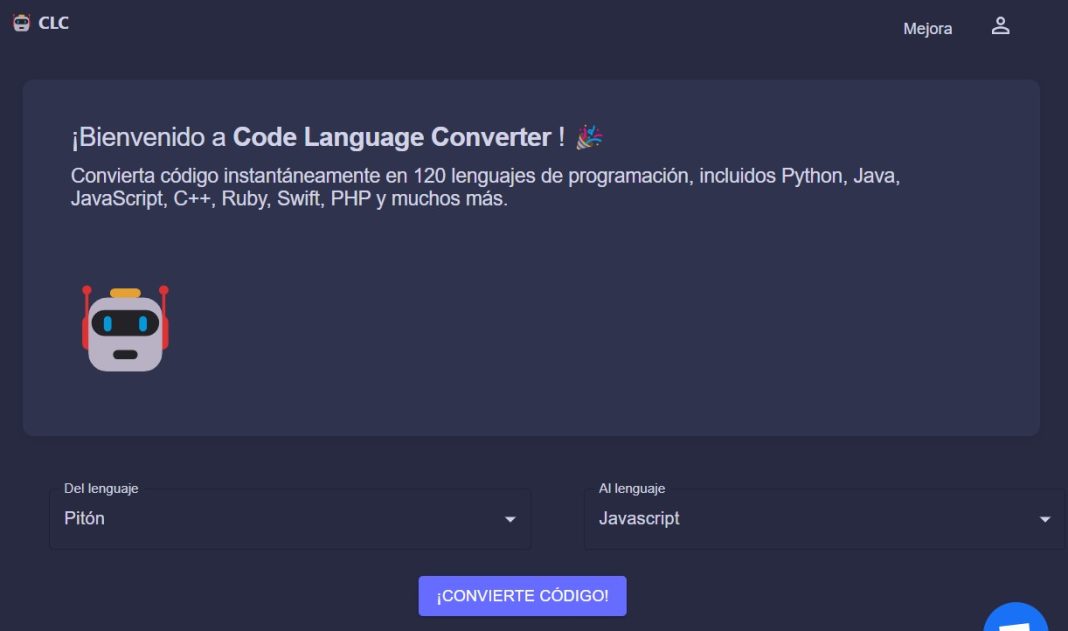Image resolution: width=1068 pixels, height=631 pixels.
Task: Open the Mejora menu item
Action: coord(928,29)
